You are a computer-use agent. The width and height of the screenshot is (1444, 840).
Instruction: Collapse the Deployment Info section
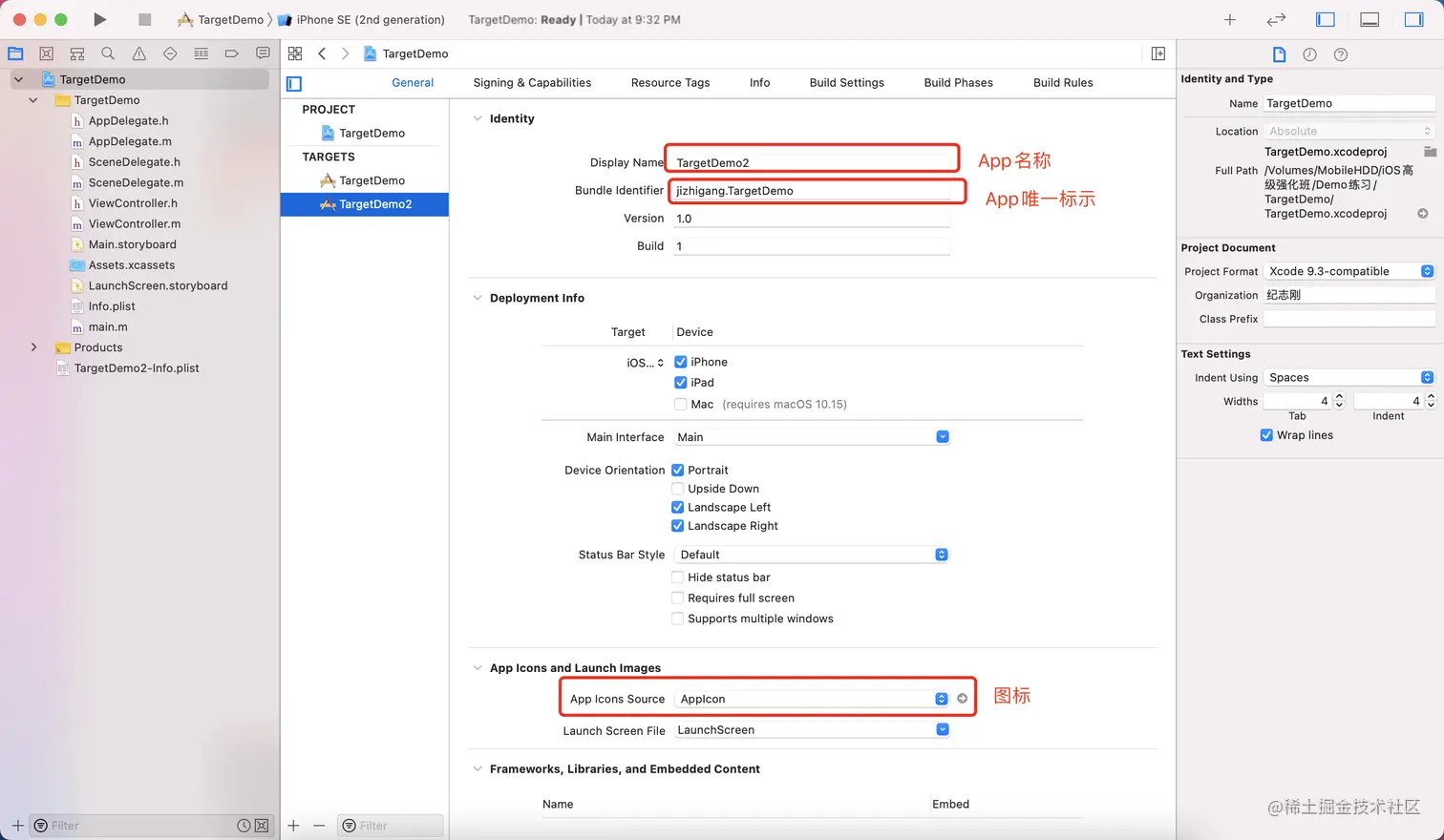tap(478, 298)
